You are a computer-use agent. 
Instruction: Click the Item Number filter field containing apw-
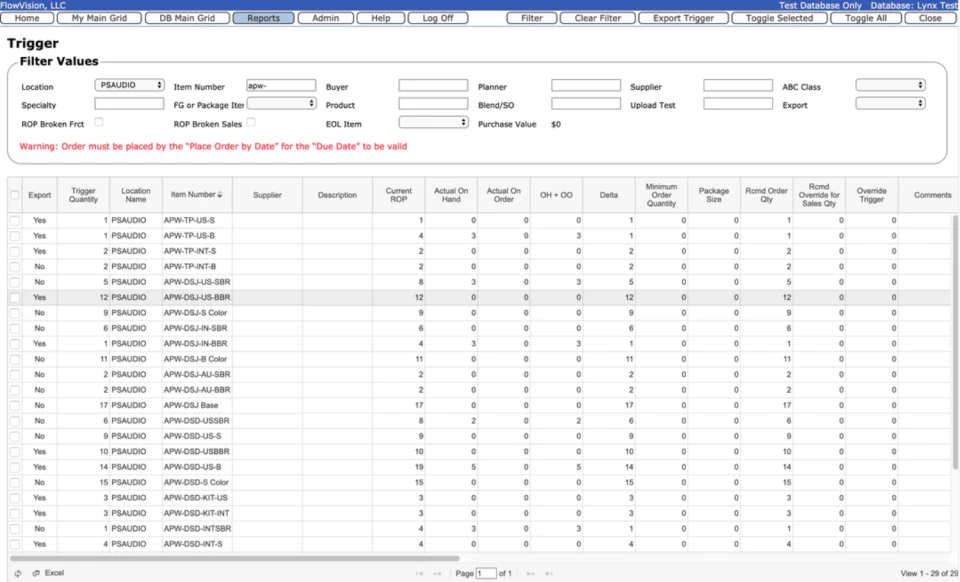tap(281, 85)
